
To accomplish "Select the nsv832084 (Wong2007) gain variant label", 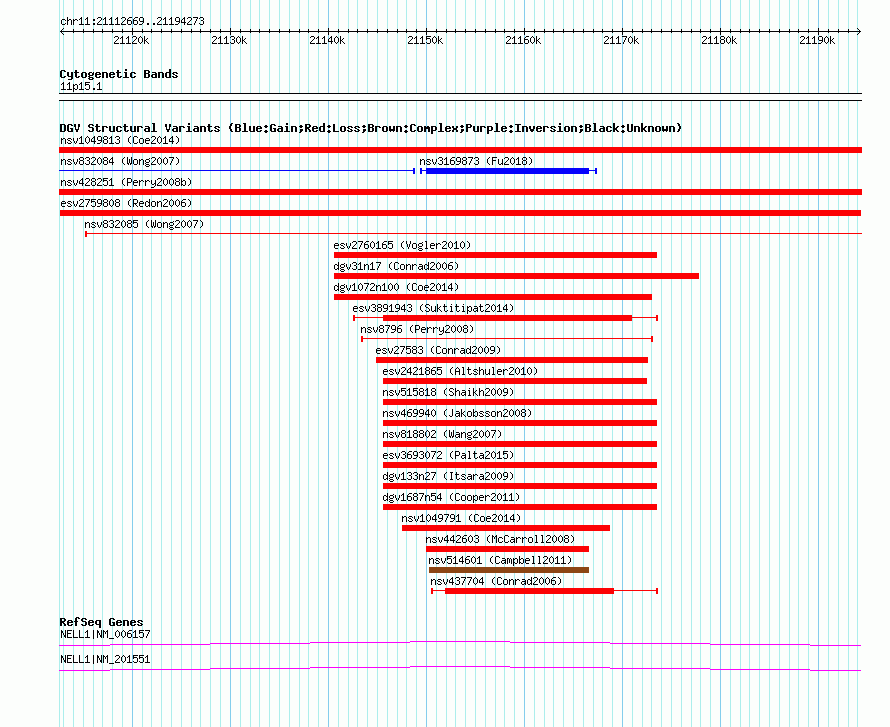I will [x=120, y=161].
